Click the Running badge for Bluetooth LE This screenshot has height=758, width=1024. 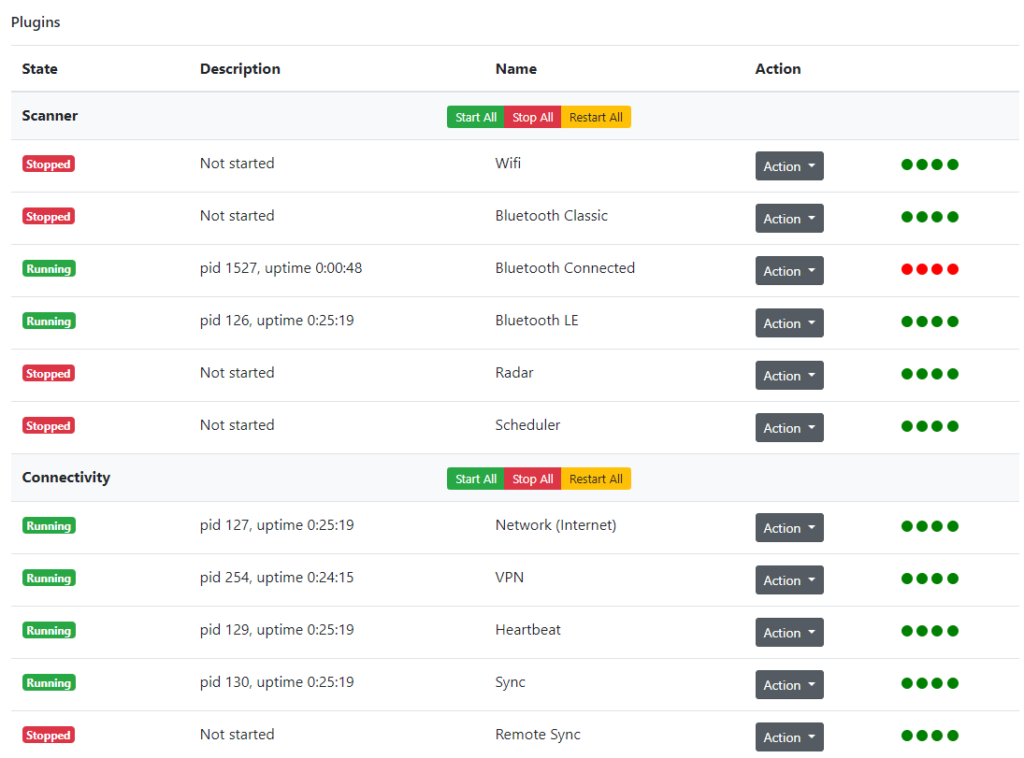point(49,321)
